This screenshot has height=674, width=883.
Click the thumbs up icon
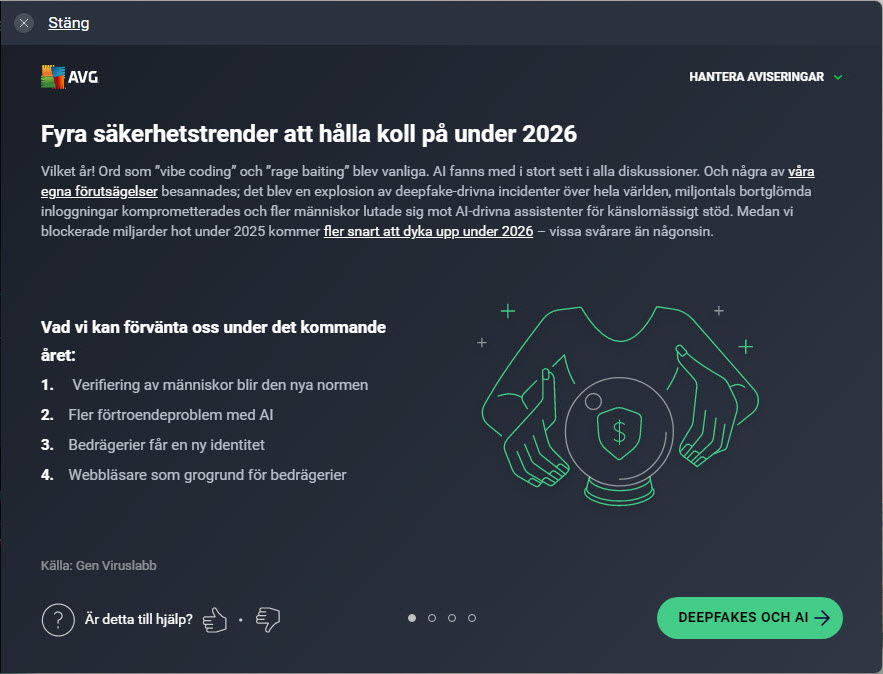[214, 620]
